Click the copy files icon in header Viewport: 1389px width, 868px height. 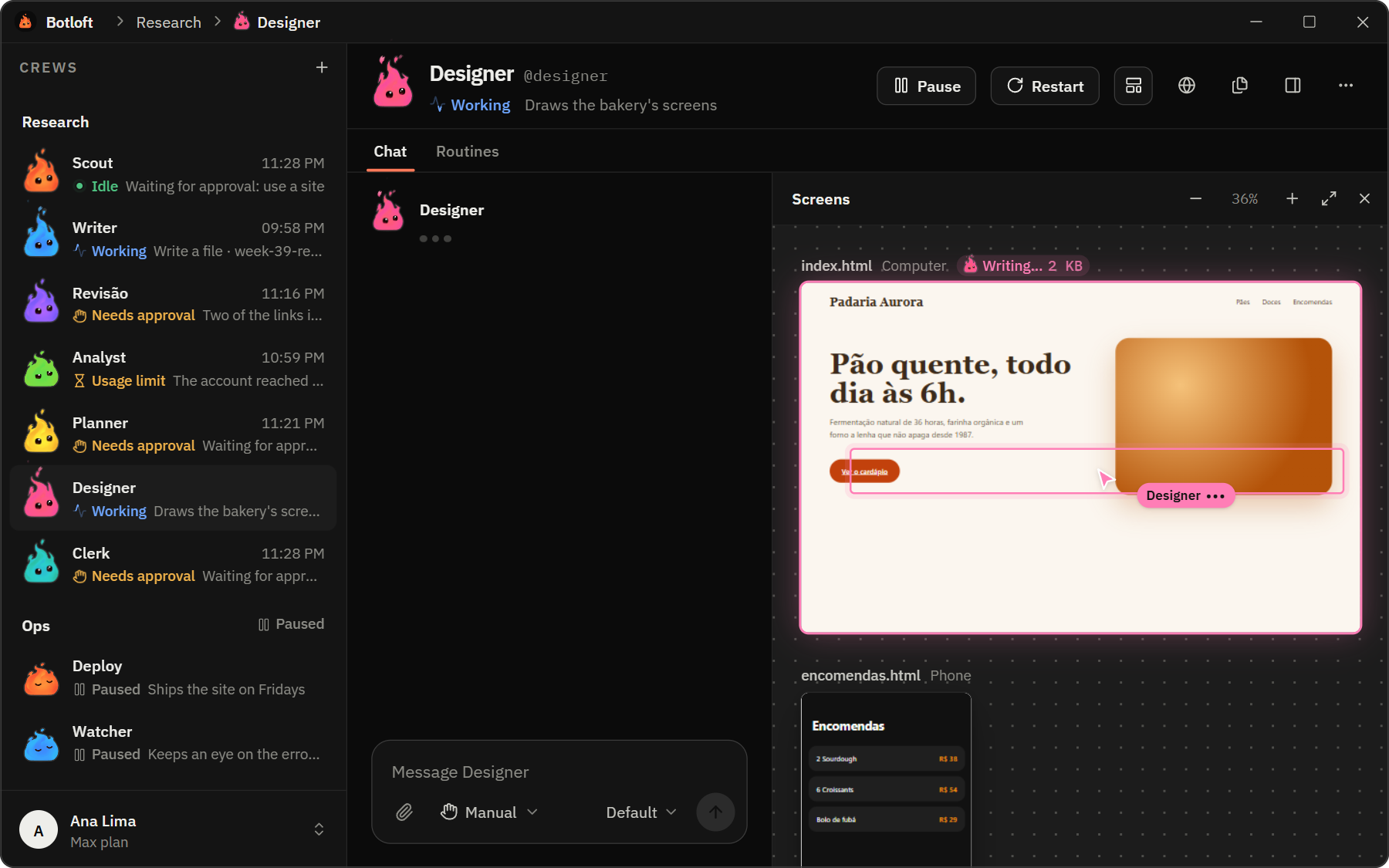(1239, 86)
